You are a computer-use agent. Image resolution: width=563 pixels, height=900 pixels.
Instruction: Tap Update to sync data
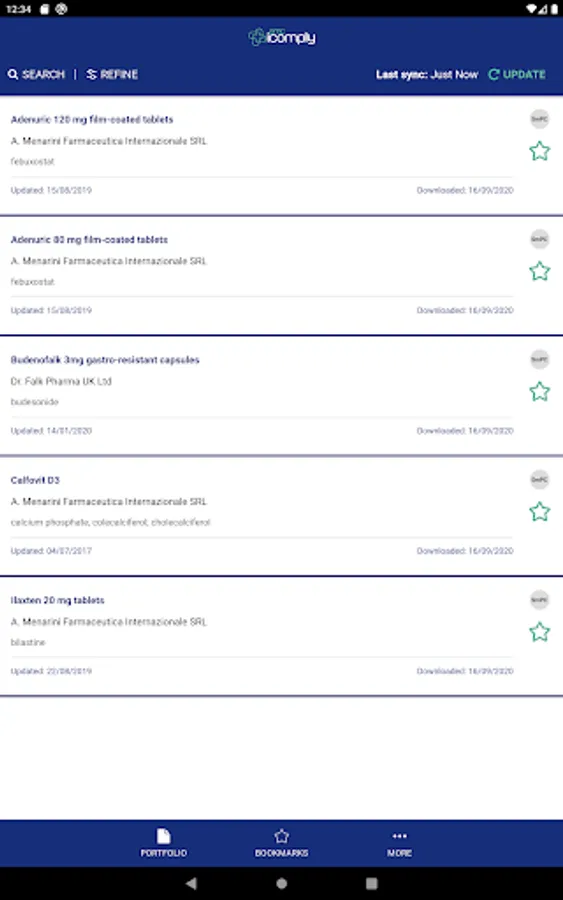(x=517, y=75)
